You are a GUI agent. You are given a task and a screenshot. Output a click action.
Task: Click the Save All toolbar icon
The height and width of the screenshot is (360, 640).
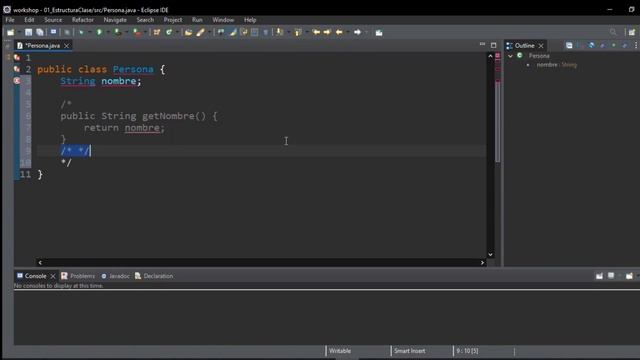[x=40, y=32]
